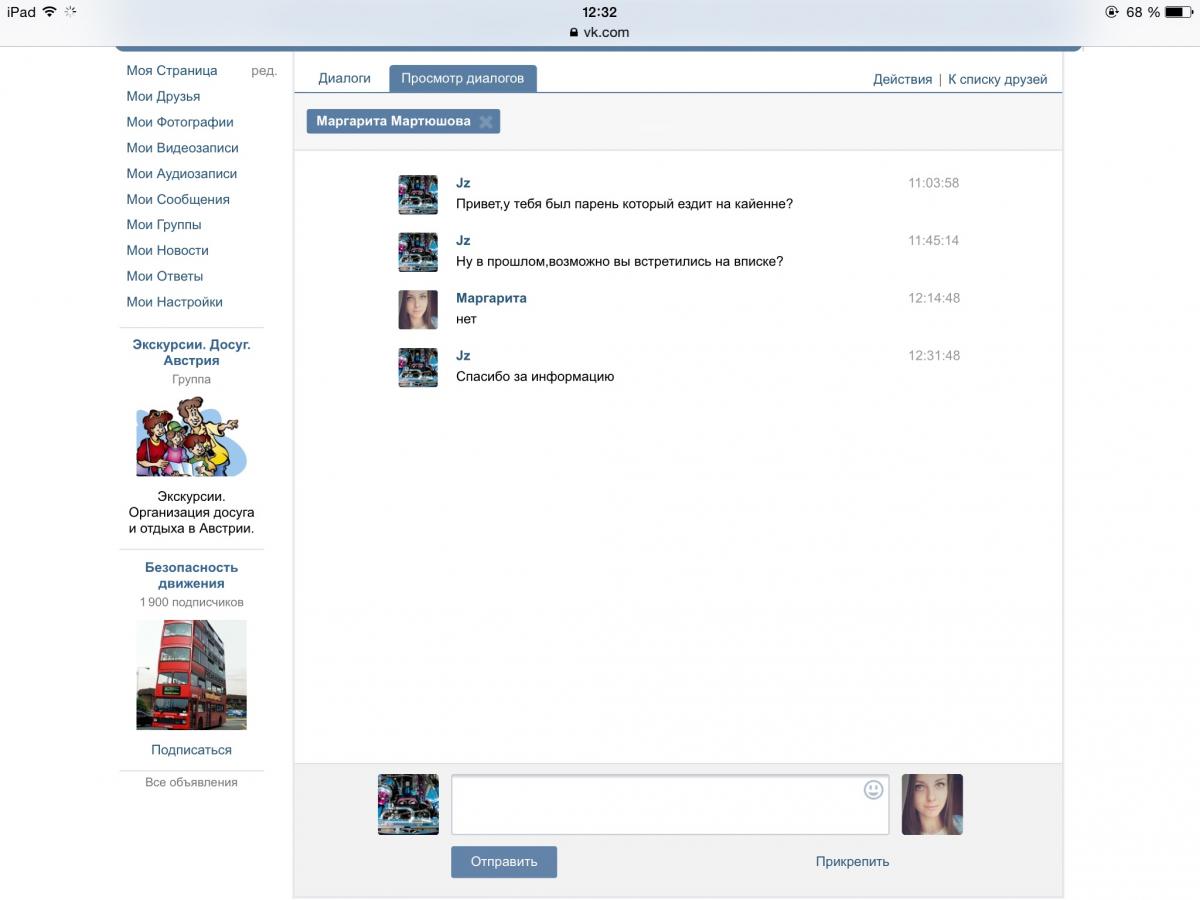Open Мои Ответы
Screen dimensions: 1200x900
click(x=165, y=276)
